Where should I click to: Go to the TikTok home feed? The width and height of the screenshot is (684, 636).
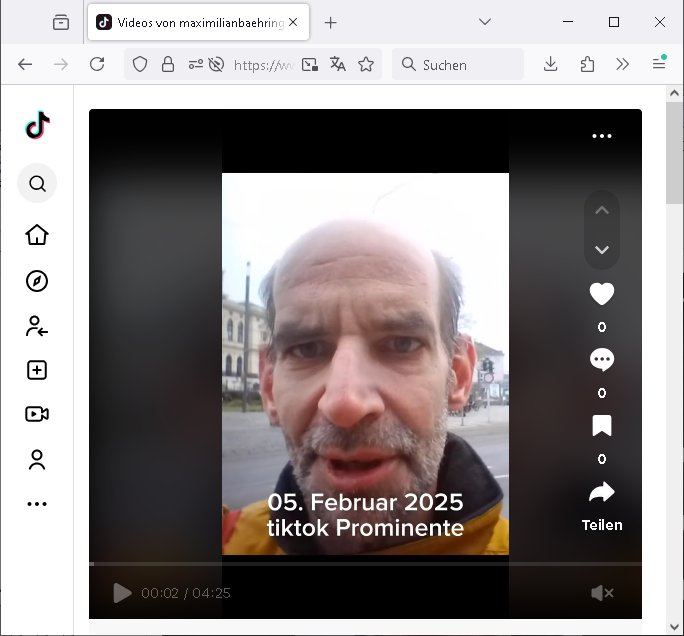click(37, 235)
